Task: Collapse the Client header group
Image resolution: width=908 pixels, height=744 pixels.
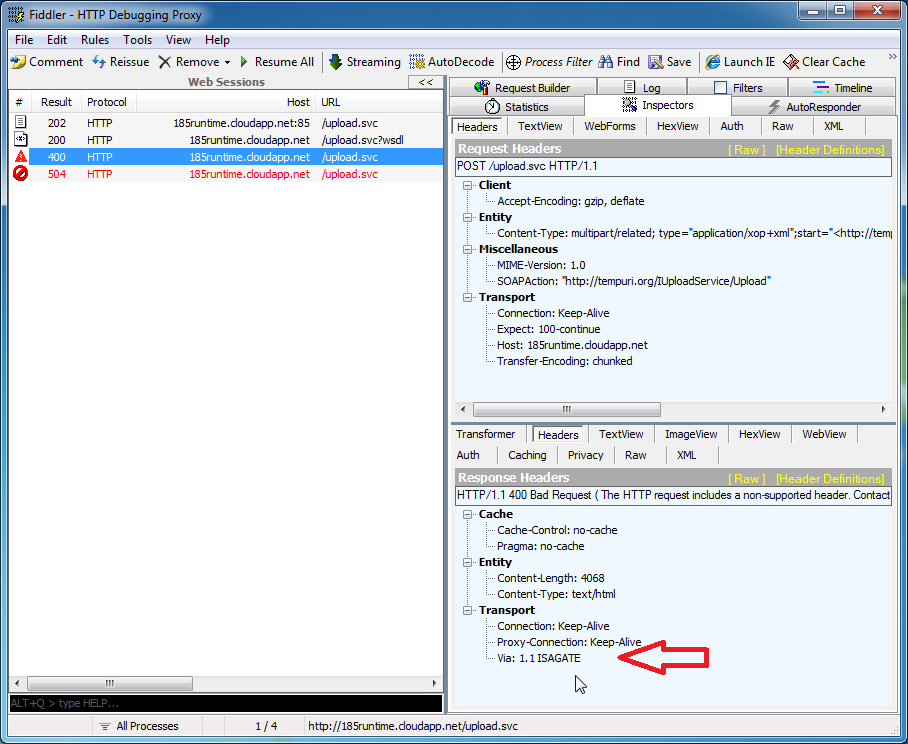Action: pos(469,185)
